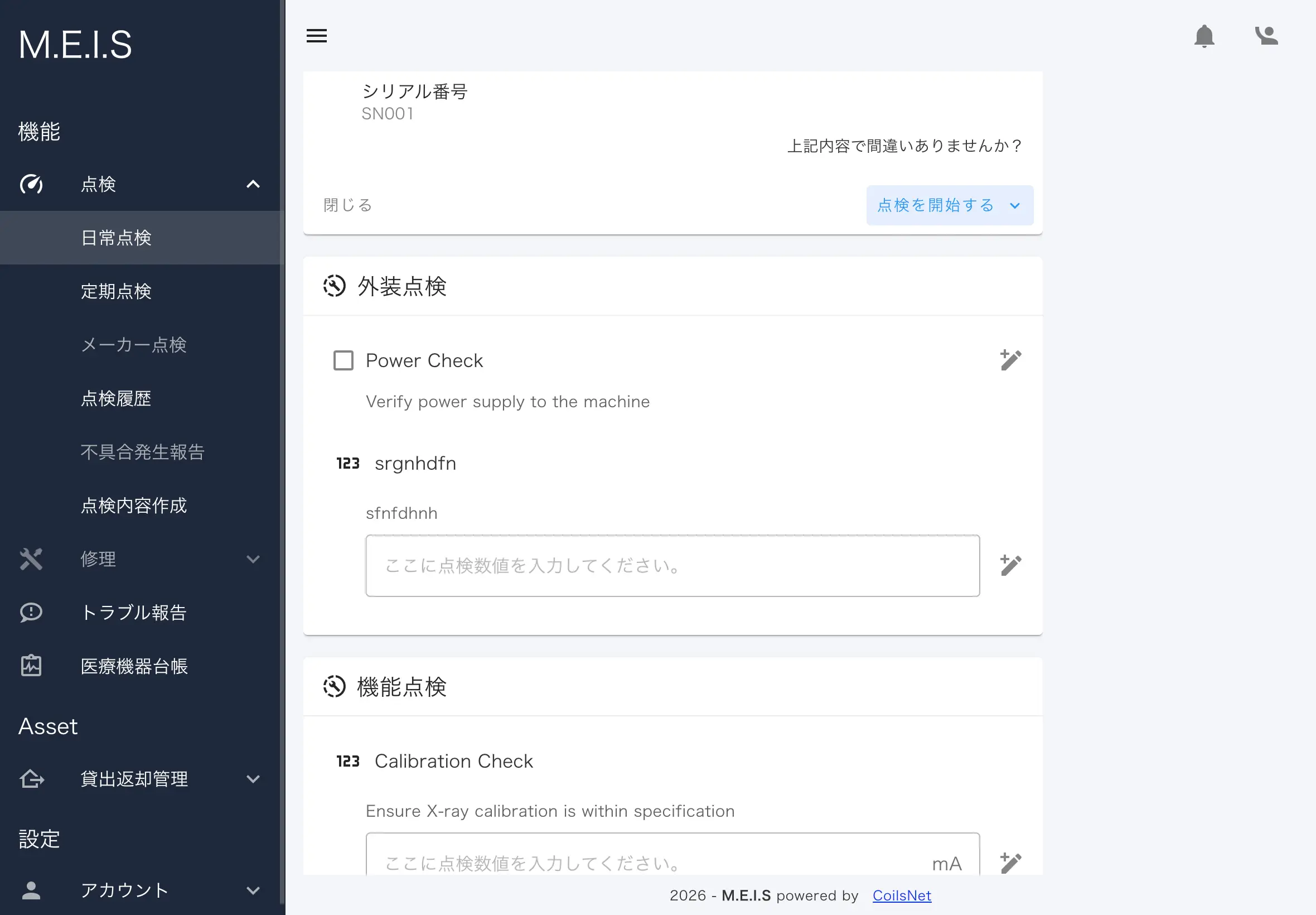
Task: Collapse the 点検 sidebar menu chevron
Action: (x=253, y=184)
